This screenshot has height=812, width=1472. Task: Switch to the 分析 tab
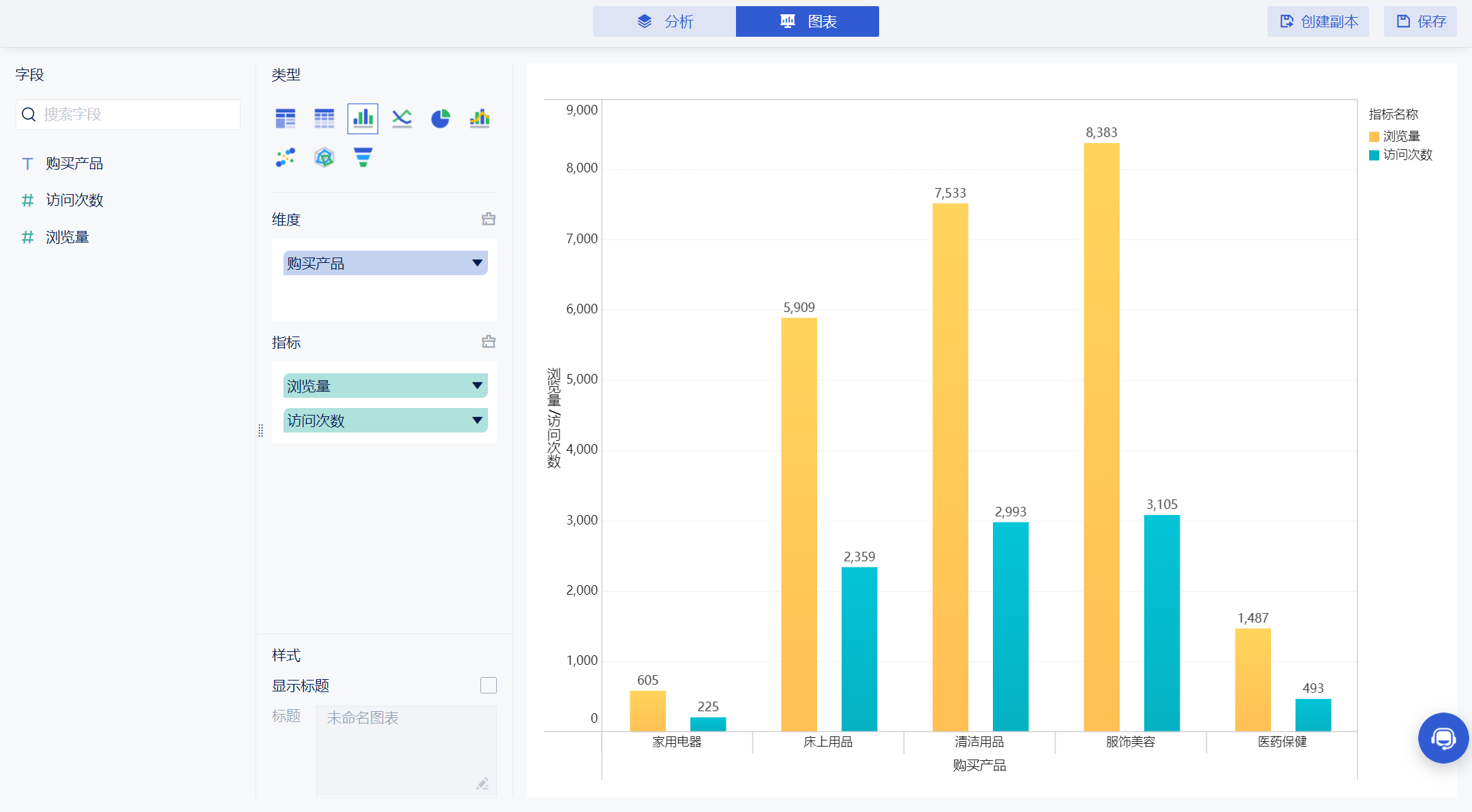tap(664, 22)
